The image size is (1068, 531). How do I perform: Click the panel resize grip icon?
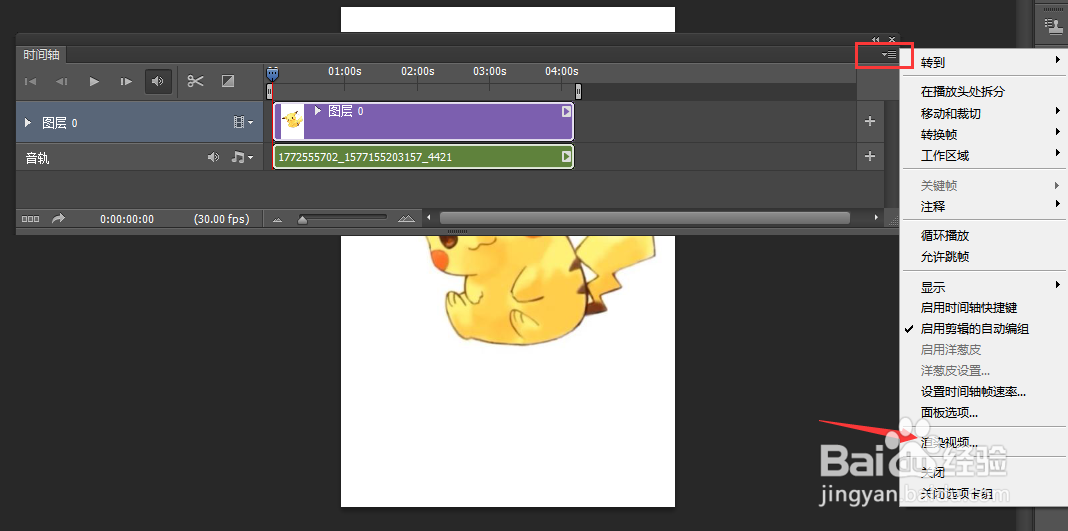coord(893,219)
